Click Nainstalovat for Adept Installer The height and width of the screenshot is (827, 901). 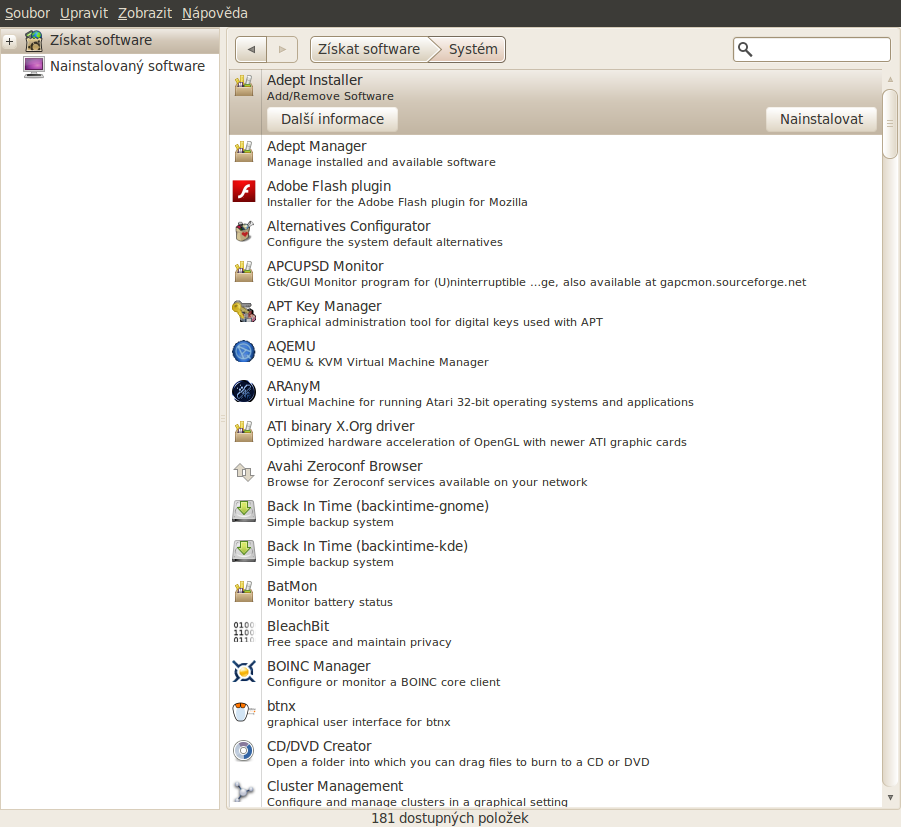tap(821, 119)
